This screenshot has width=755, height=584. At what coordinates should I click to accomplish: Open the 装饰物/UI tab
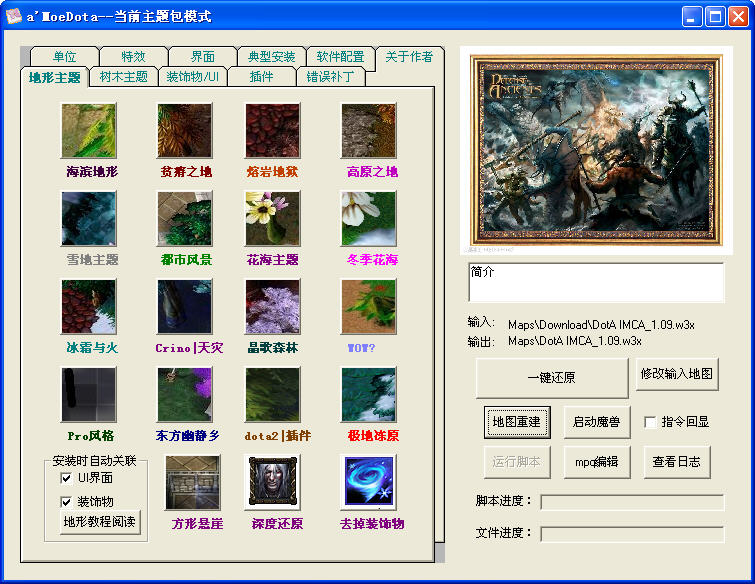point(193,77)
